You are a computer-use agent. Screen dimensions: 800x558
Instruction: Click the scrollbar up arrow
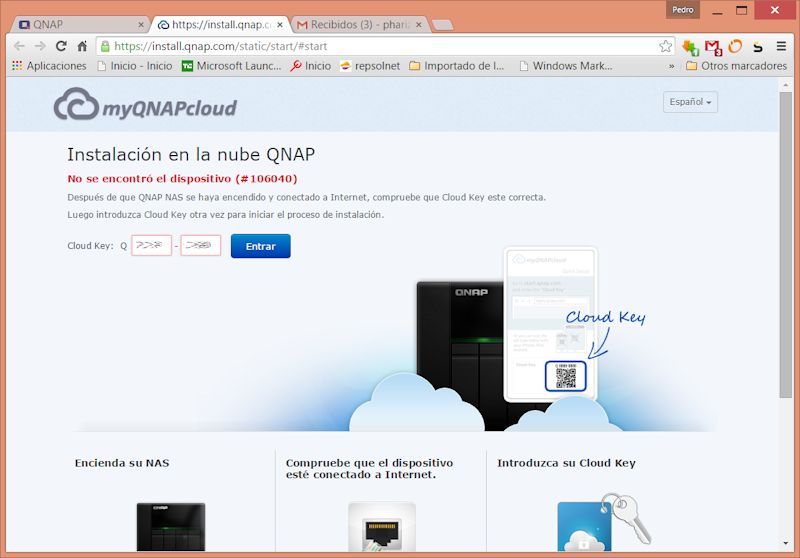tap(786, 85)
